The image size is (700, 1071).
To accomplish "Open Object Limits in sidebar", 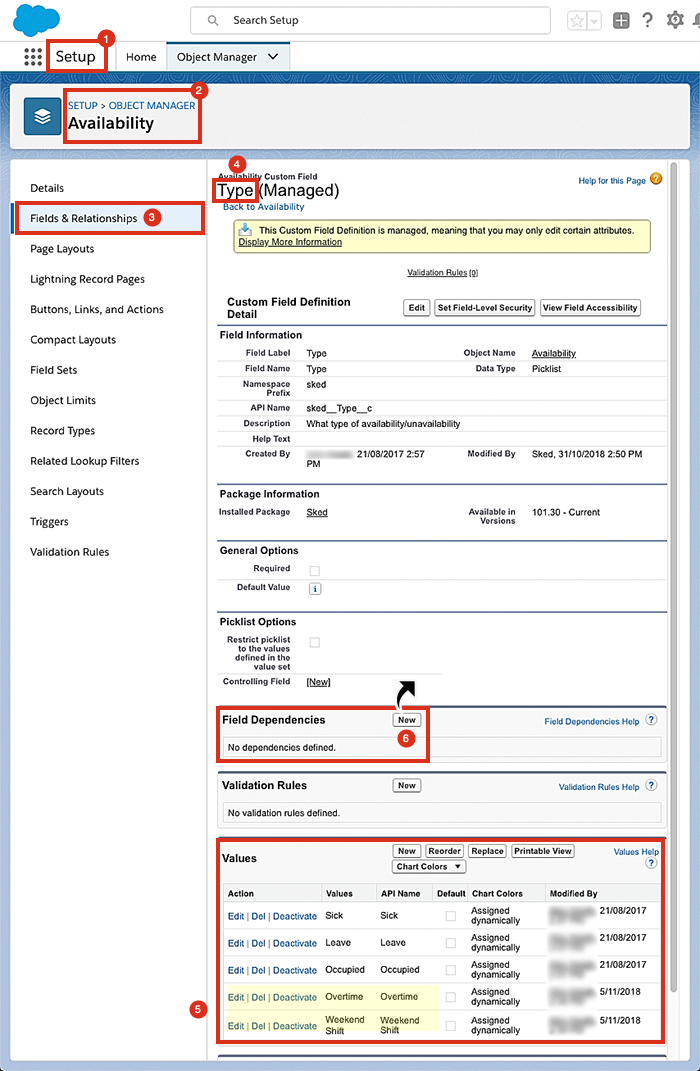I will point(63,400).
